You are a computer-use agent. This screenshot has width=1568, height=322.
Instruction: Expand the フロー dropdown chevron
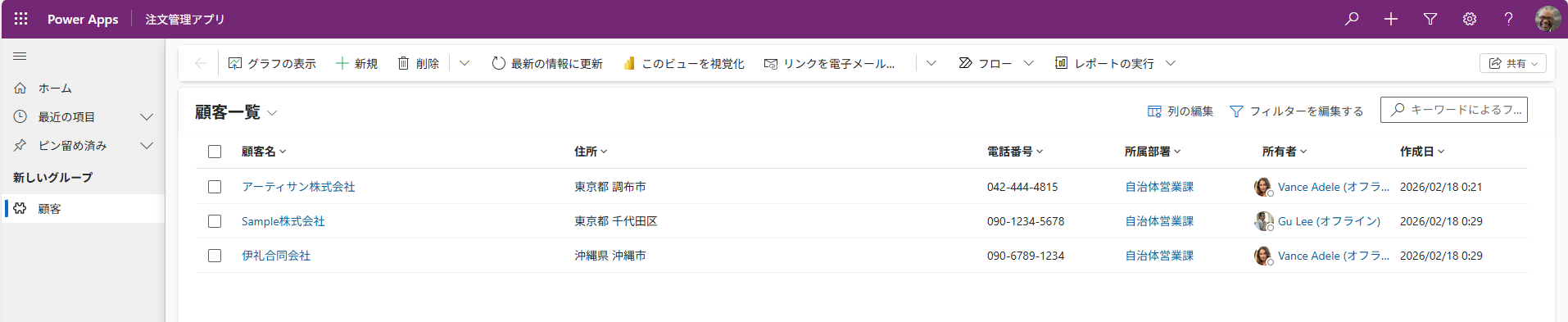[x=1029, y=63]
